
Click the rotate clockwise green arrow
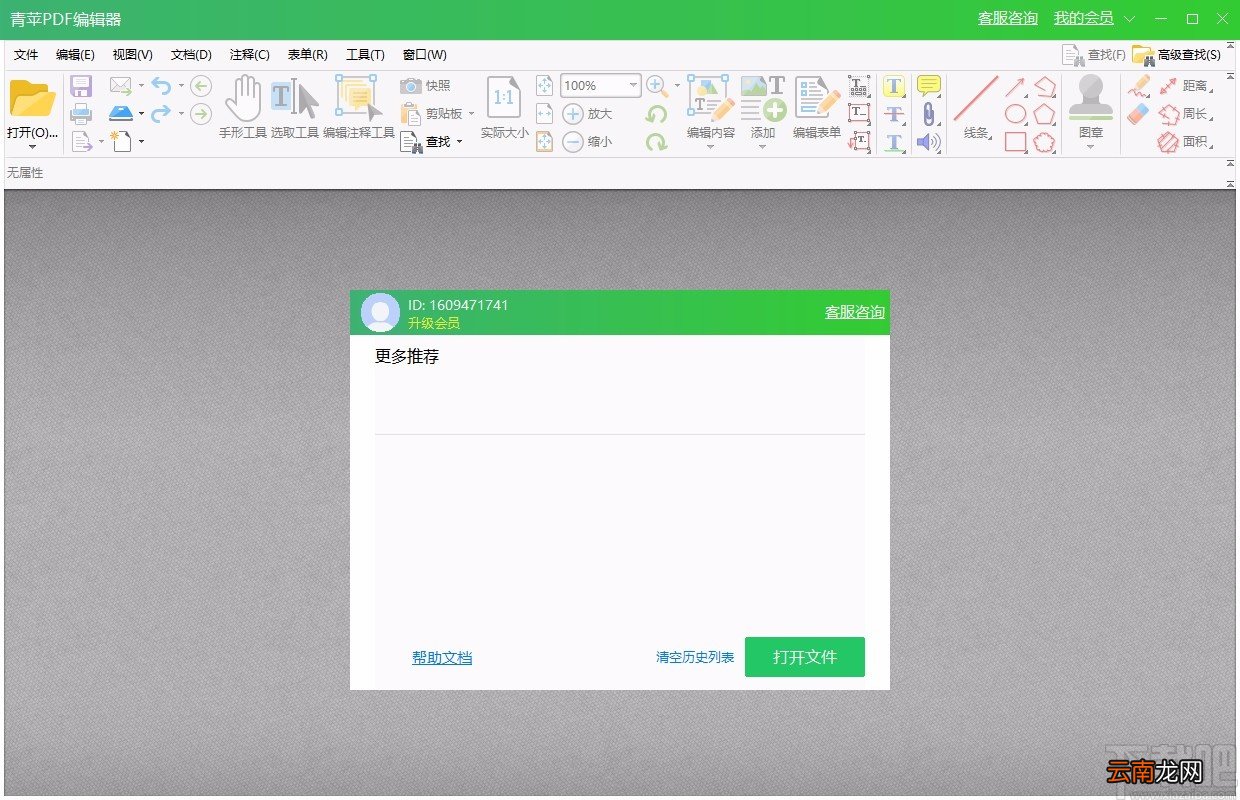656,142
